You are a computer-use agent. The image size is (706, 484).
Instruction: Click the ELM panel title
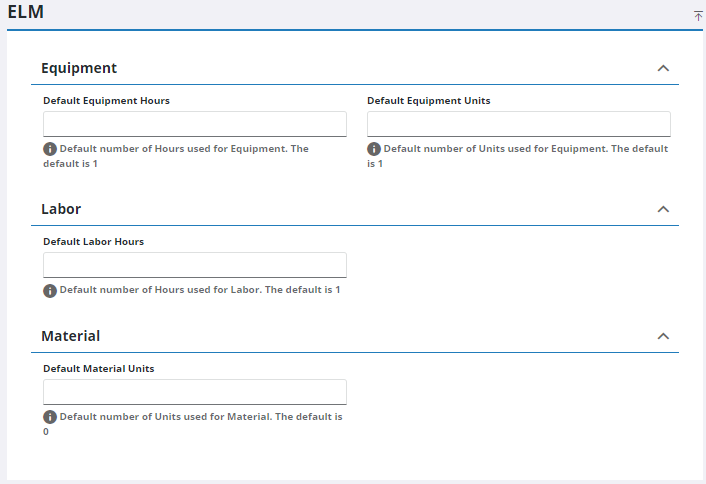point(25,13)
